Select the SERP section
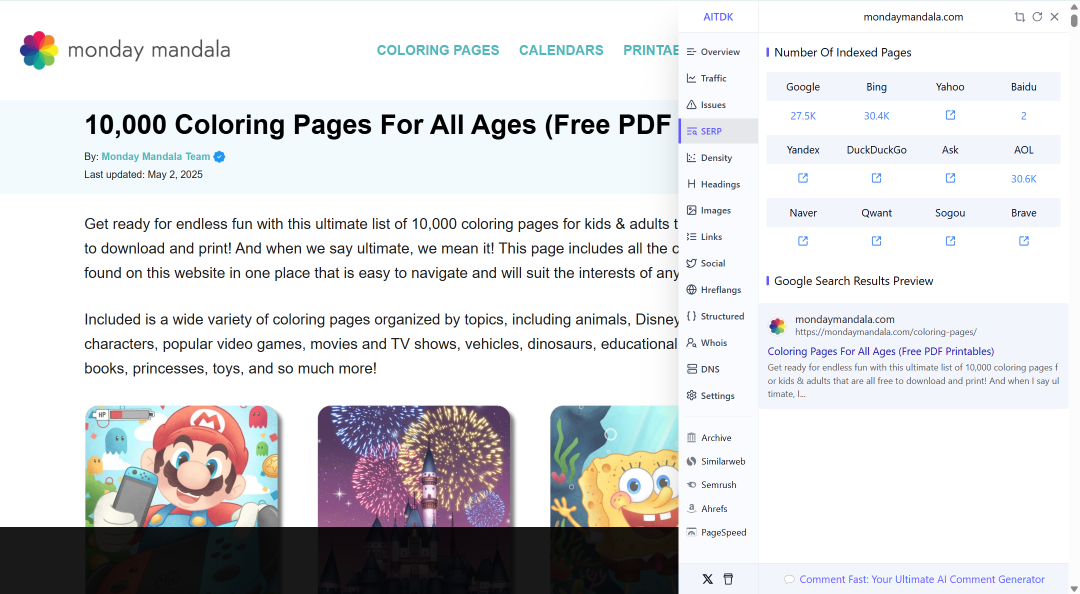1080x594 pixels. [718, 131]
